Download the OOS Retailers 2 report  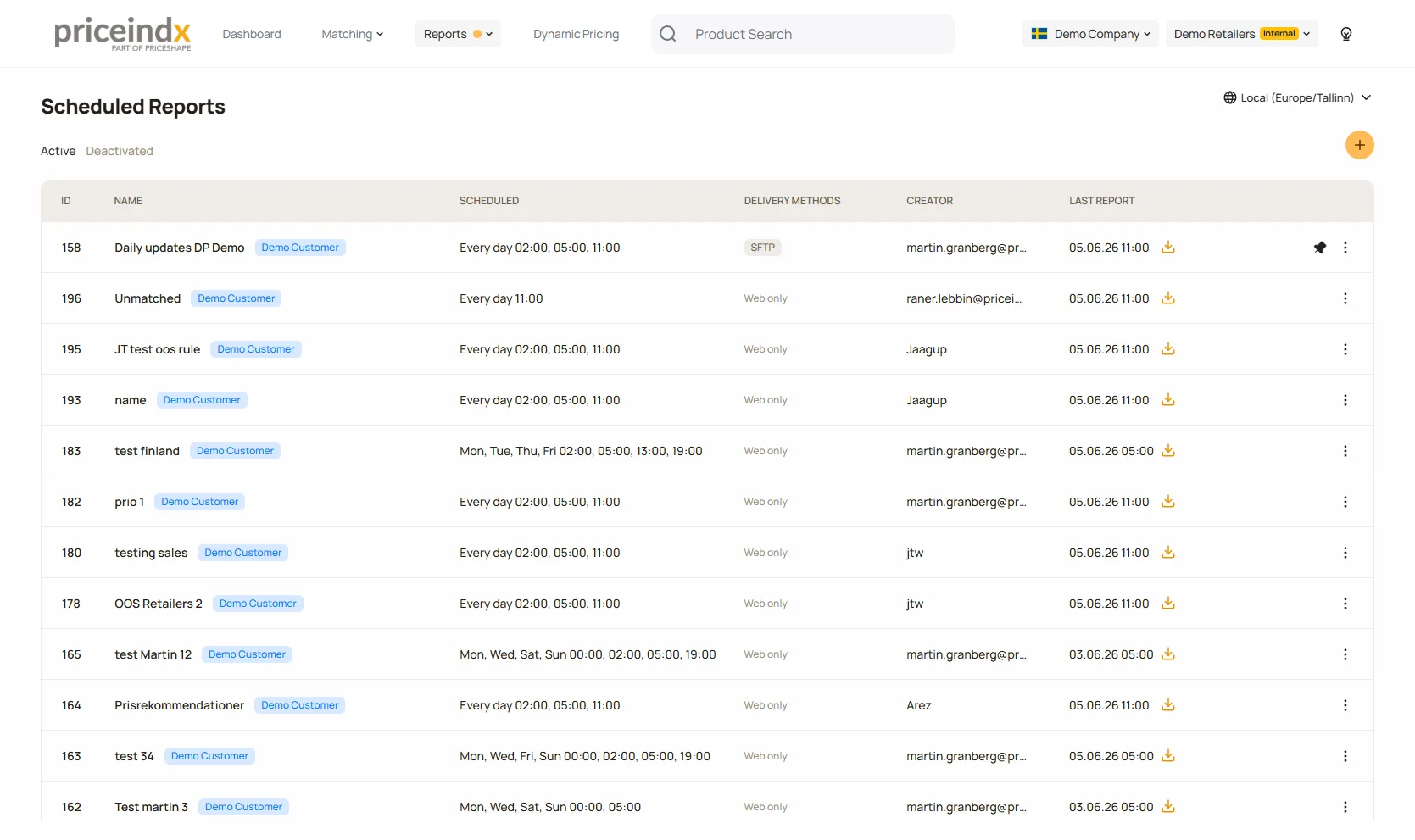(x=1167, y=604)
